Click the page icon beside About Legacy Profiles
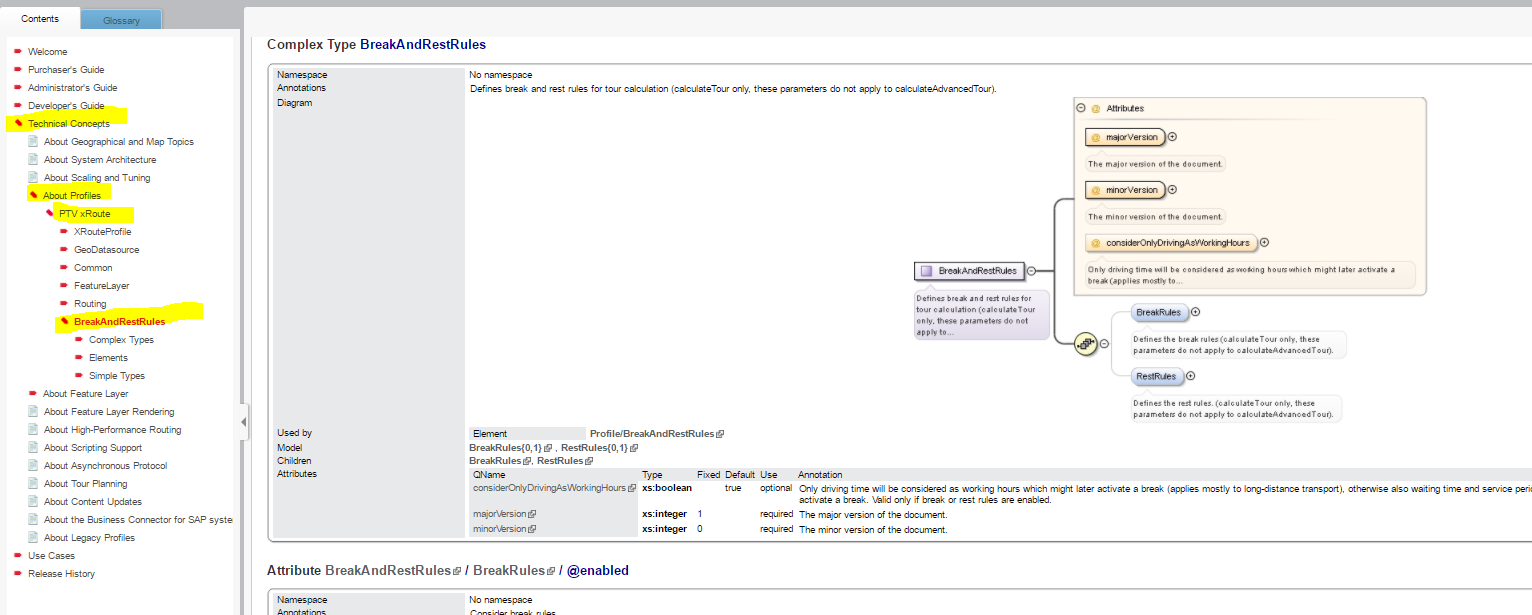 pos(34,538)
